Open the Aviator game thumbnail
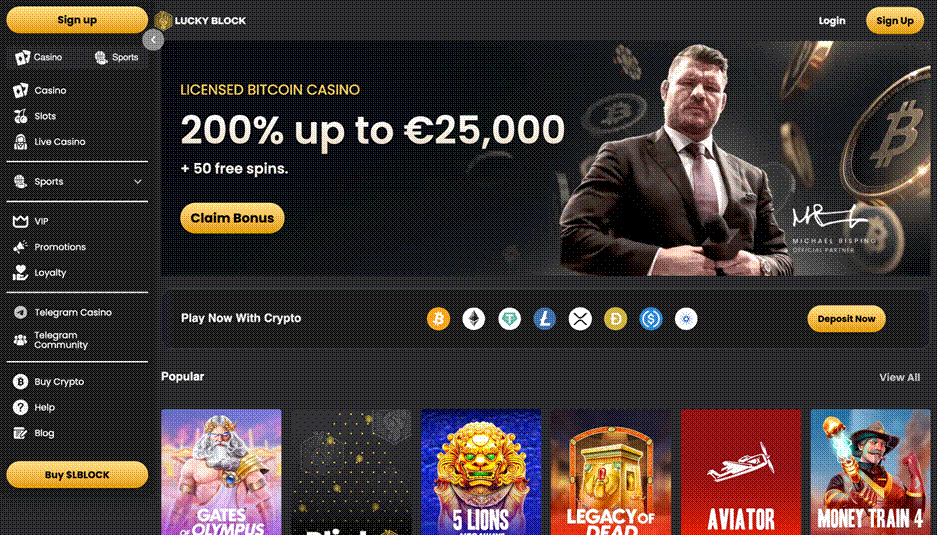Image resolution: width=937 pixels, height=535 pixels. pos(741,472)
